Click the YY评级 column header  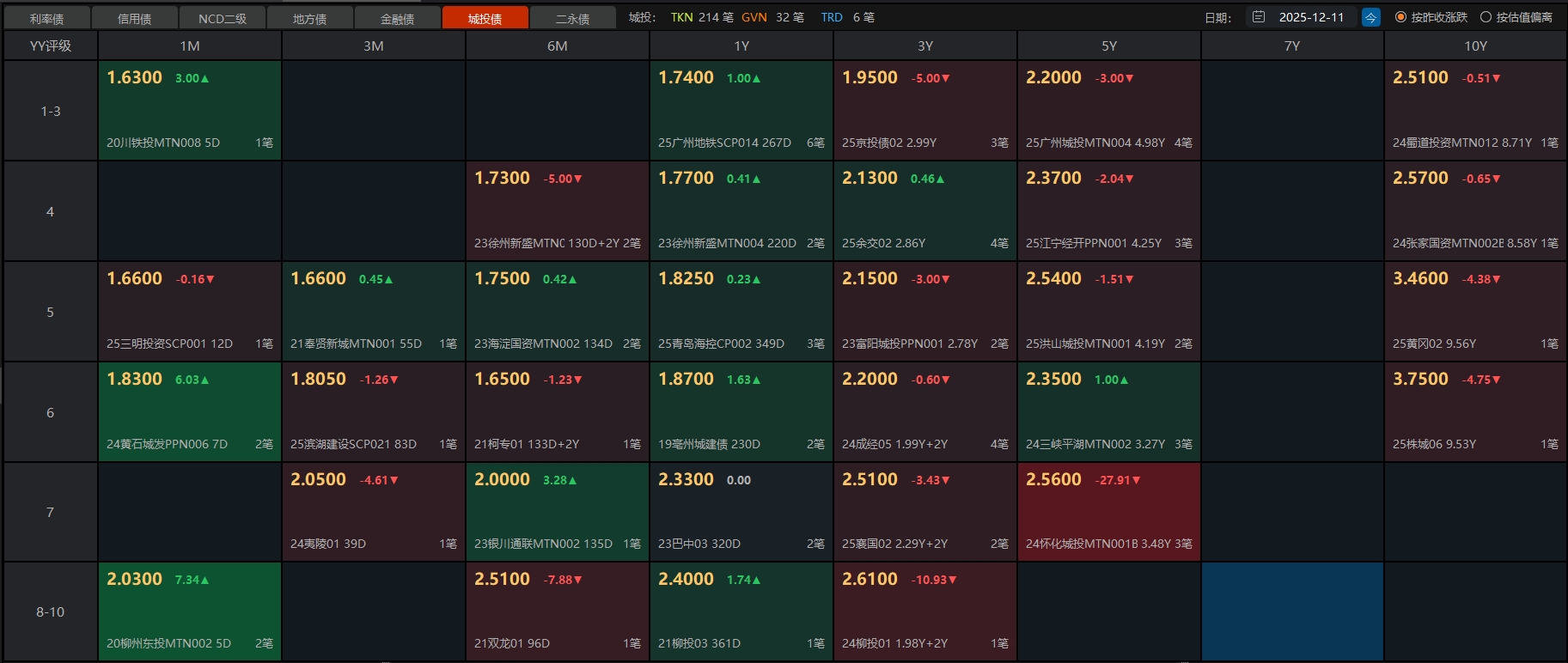click(x=51, y=46)
